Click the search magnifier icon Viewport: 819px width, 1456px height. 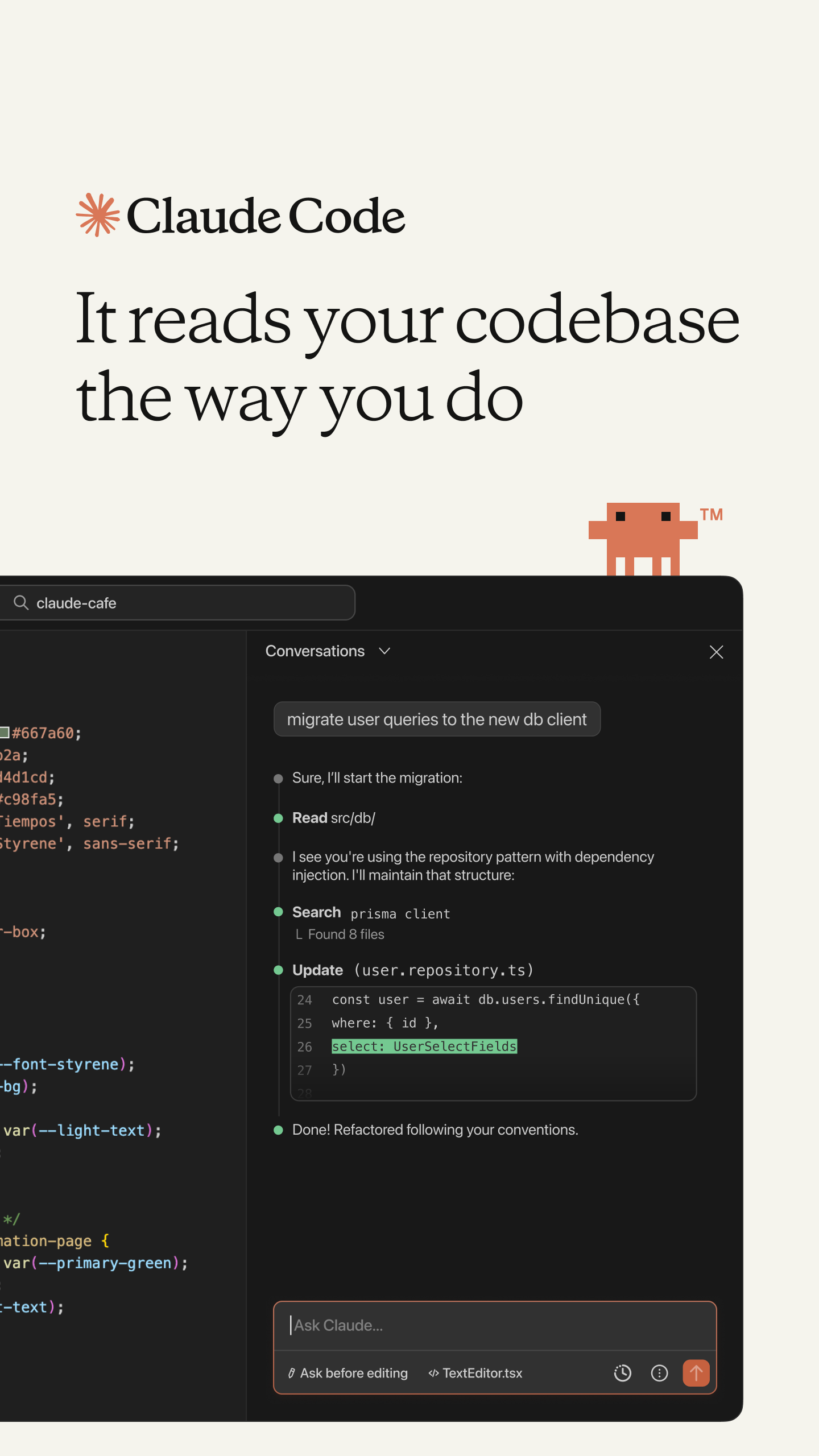[21, 602]
